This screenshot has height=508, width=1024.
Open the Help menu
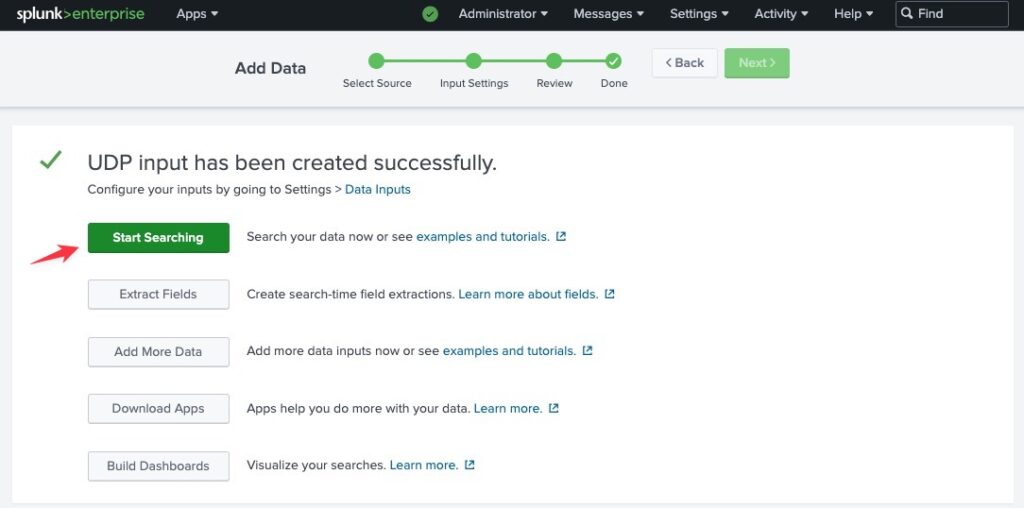coord(854,14)
